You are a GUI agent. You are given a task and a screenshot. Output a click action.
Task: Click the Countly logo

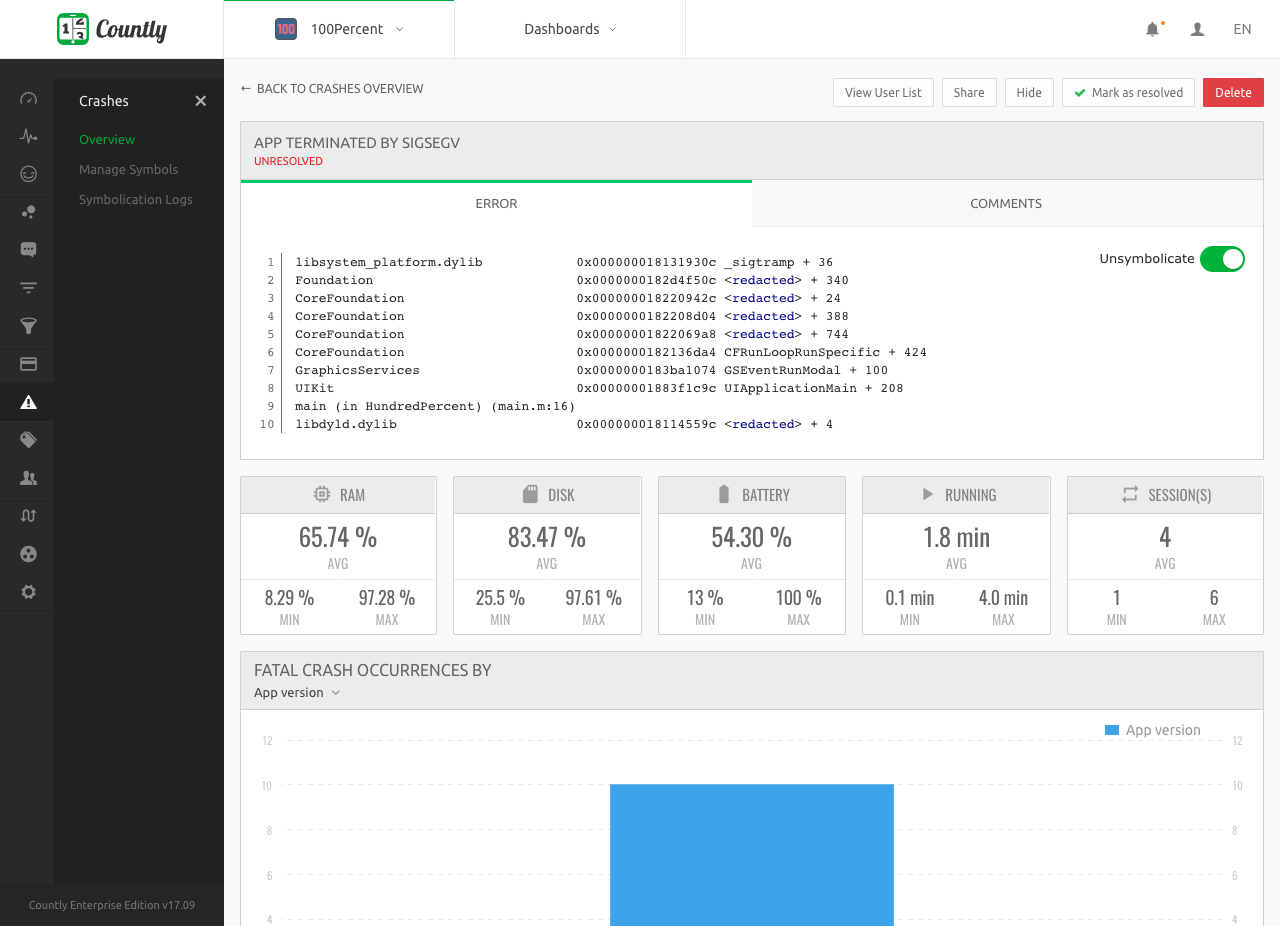pyautogui.click(x=112, y=29)
